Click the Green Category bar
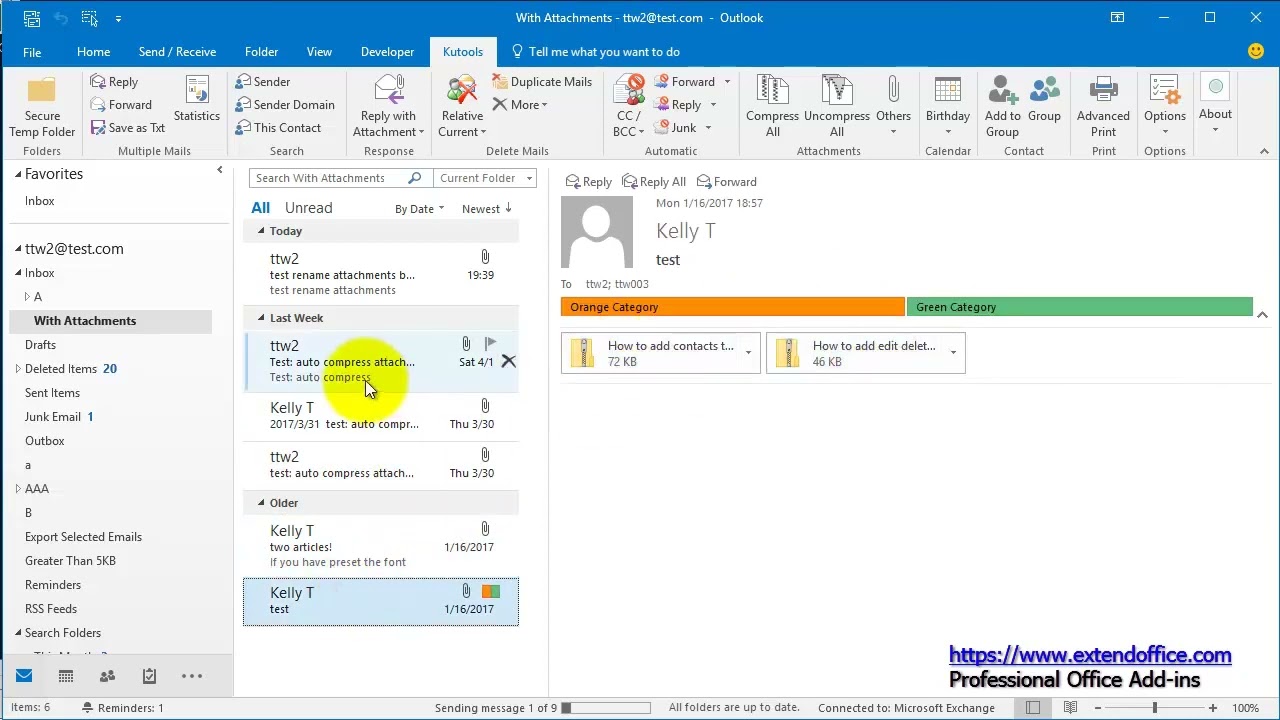 click(1079, 307)
